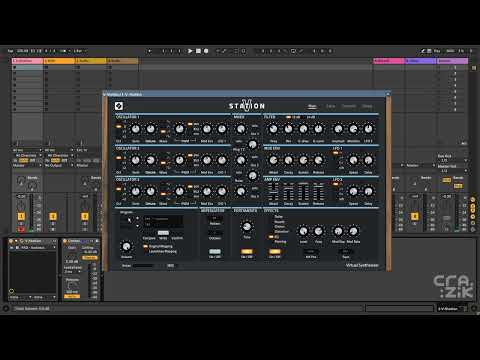Click the Program Volume knob
480x360 pixels.
[x=126, y=247]
